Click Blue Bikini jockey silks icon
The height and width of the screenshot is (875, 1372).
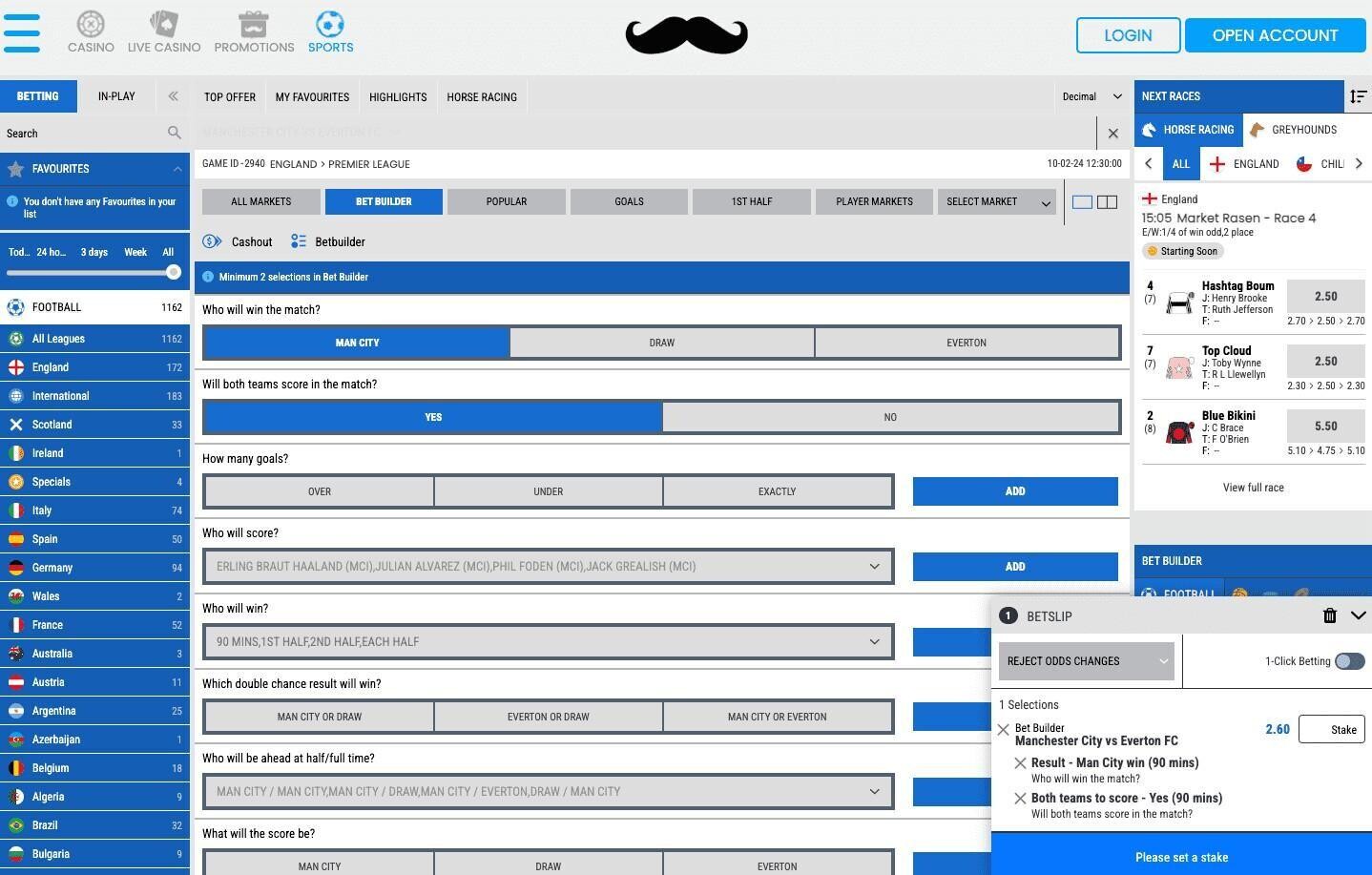(x=1180, y=433)
